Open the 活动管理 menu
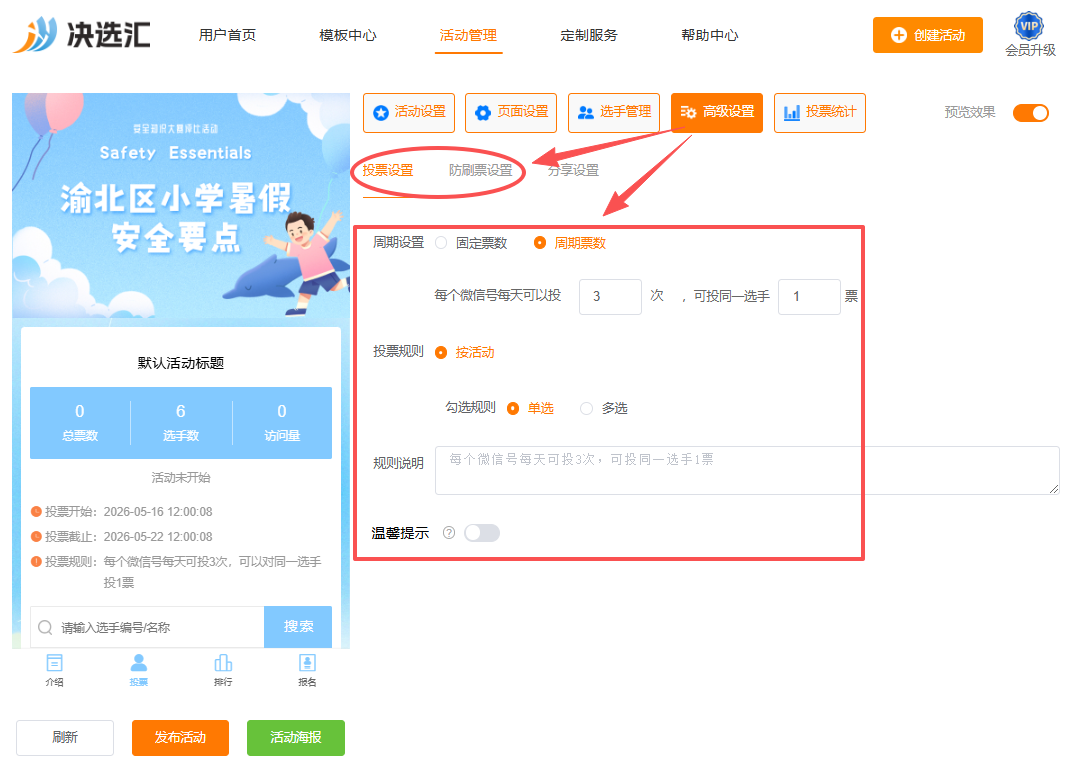Image resolution: width=1077 pixels, height=770 pixels. (468, 35)
